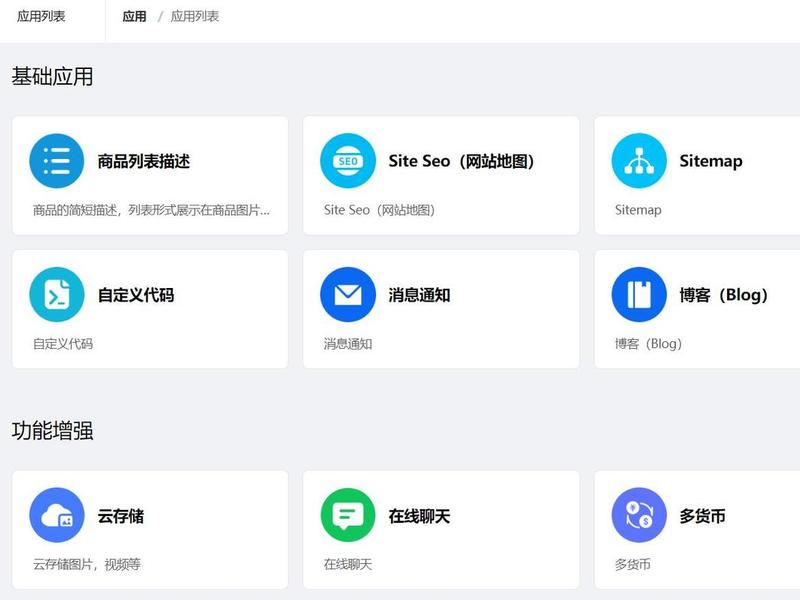Click the grey 自定义代码 description text
This screenshot has height=600, width=800.
63,344
